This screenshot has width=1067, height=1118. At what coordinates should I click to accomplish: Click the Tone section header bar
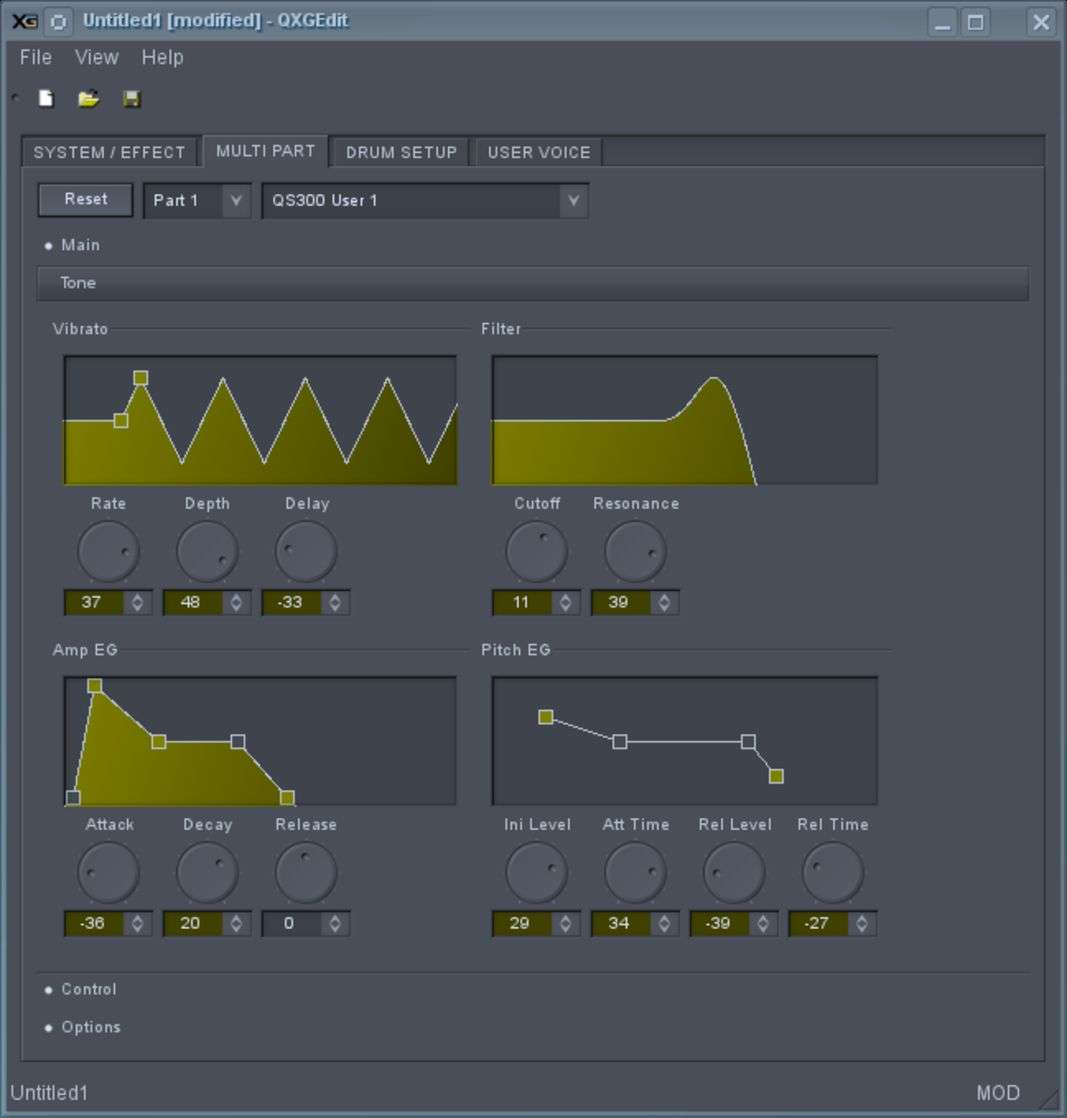pos(532,283)
